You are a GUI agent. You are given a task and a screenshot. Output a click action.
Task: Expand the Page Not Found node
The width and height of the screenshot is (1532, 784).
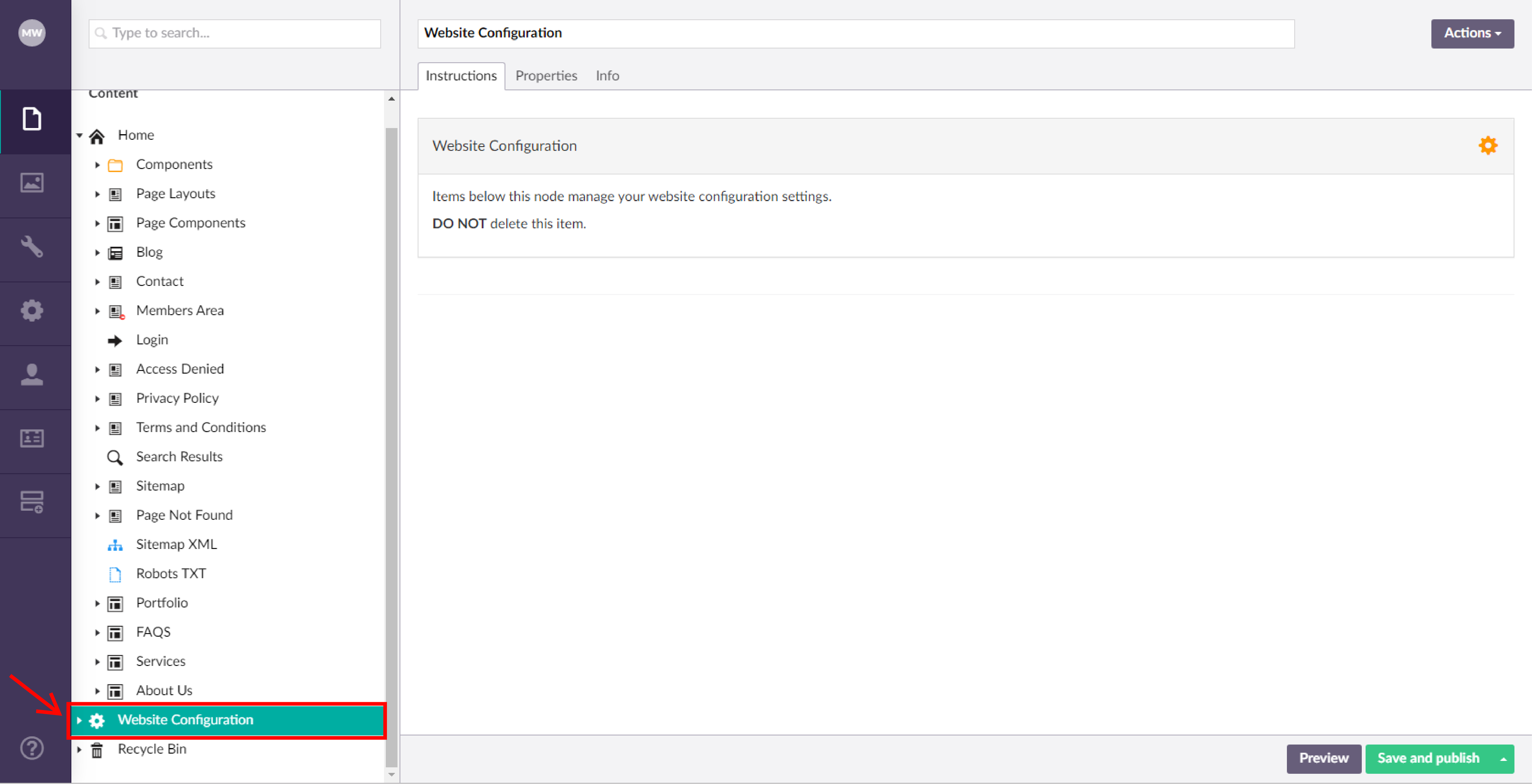[97, 515]
